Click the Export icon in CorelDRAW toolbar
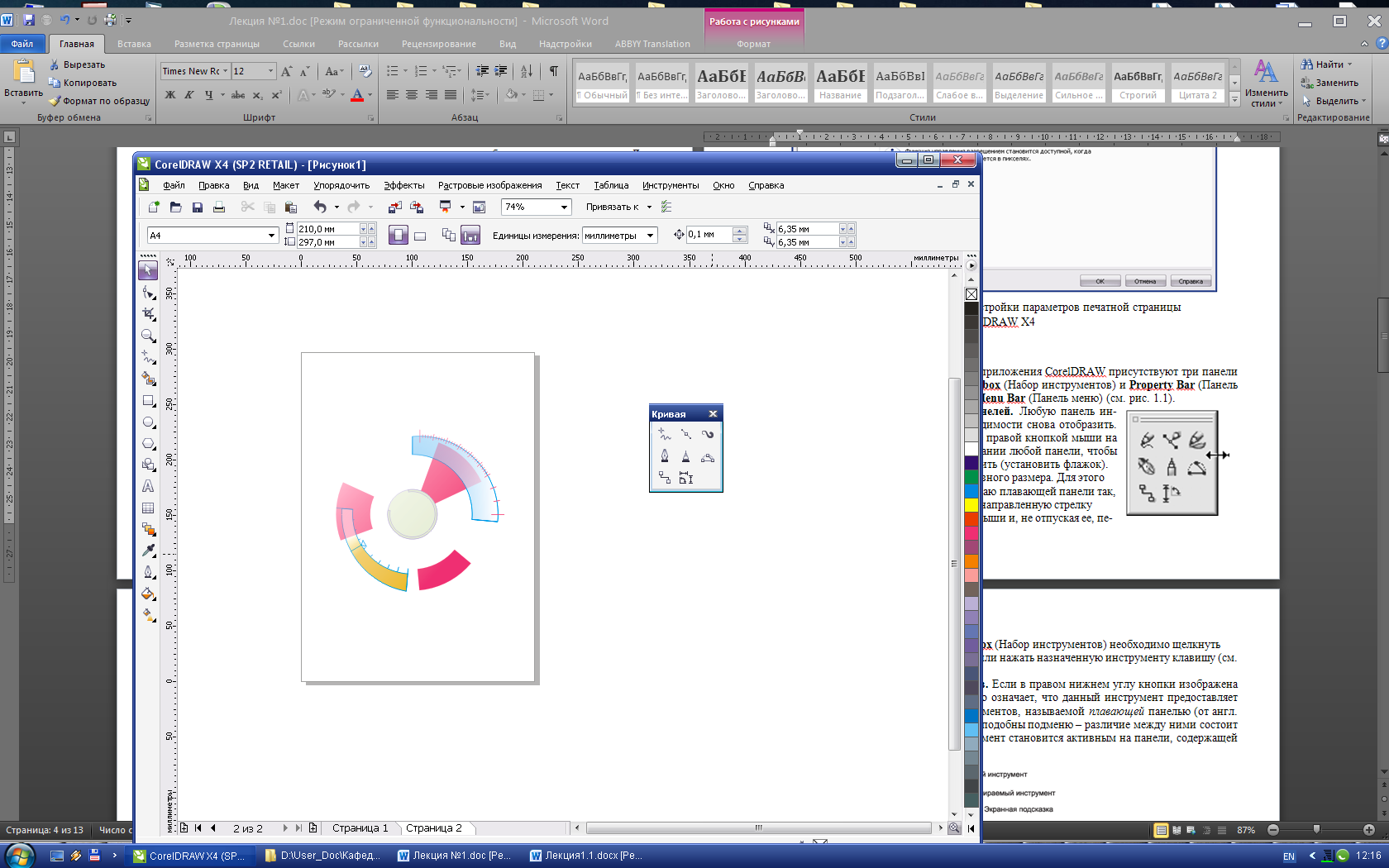 pyautogui.click(x=416, y=207)
